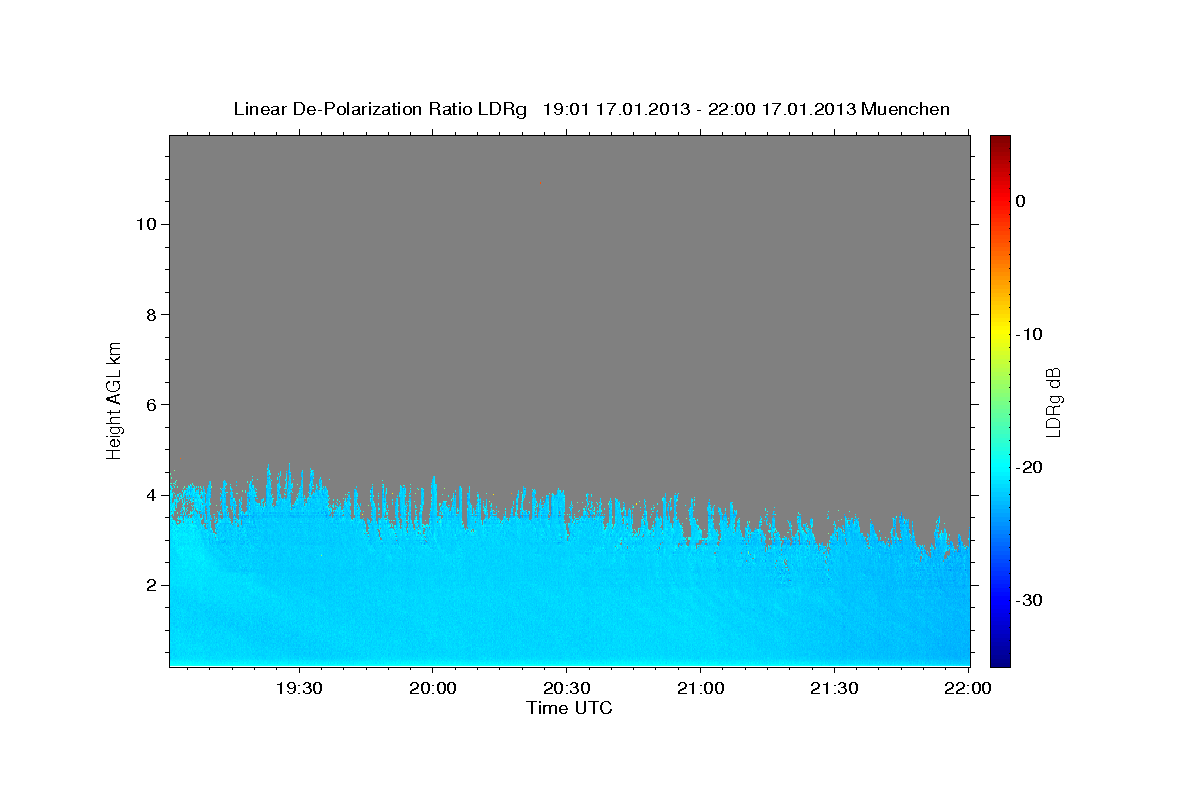Click the 21:30 time tick label
This screenshot has height=800, width=1200.
click(x=834, y=688)
